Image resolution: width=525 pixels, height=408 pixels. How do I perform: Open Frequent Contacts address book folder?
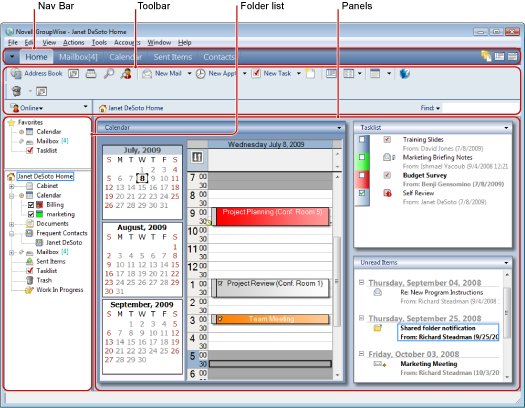57,233
